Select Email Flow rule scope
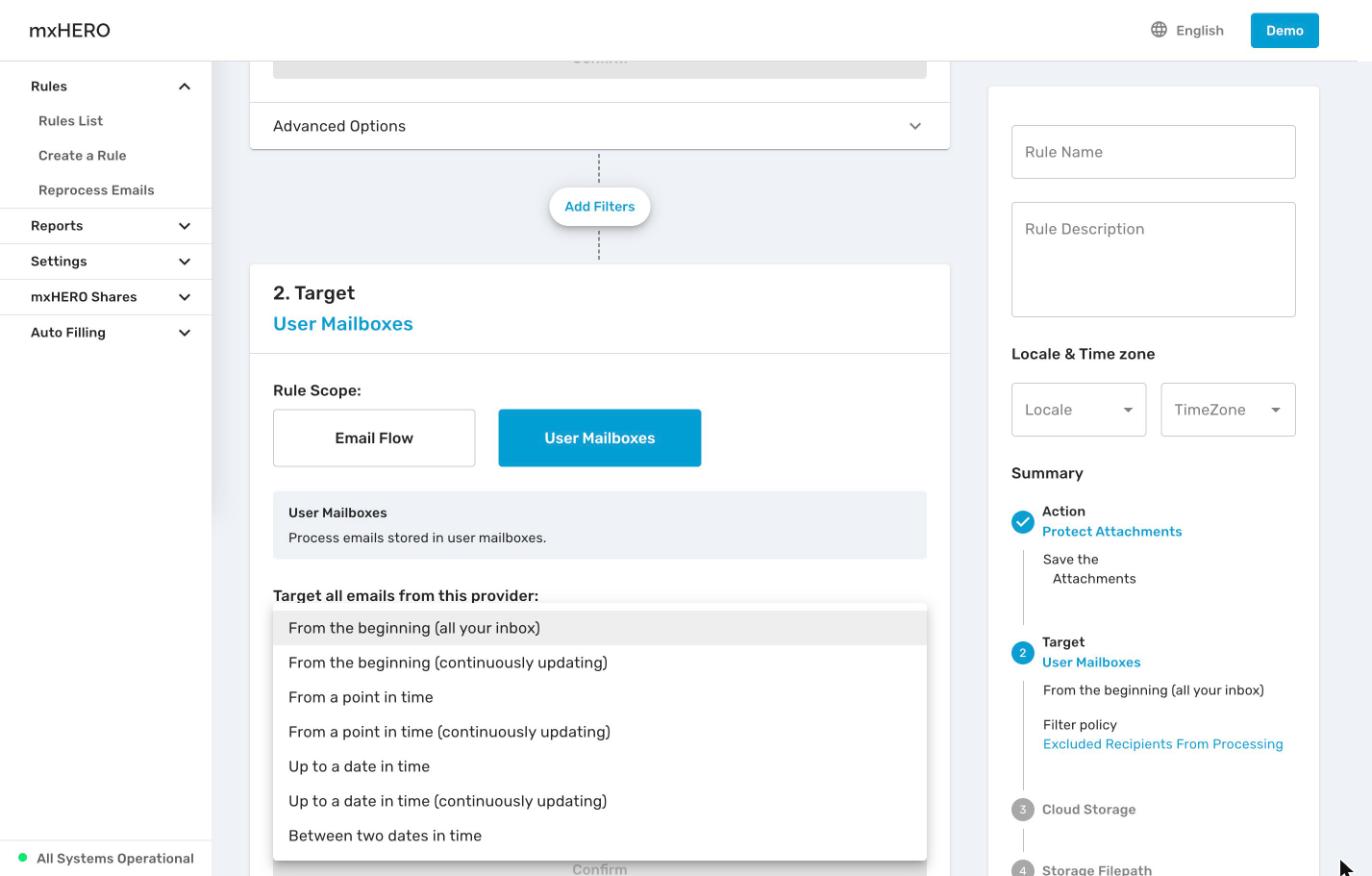This screenshot has height=876, width=1372. (374, 438)
